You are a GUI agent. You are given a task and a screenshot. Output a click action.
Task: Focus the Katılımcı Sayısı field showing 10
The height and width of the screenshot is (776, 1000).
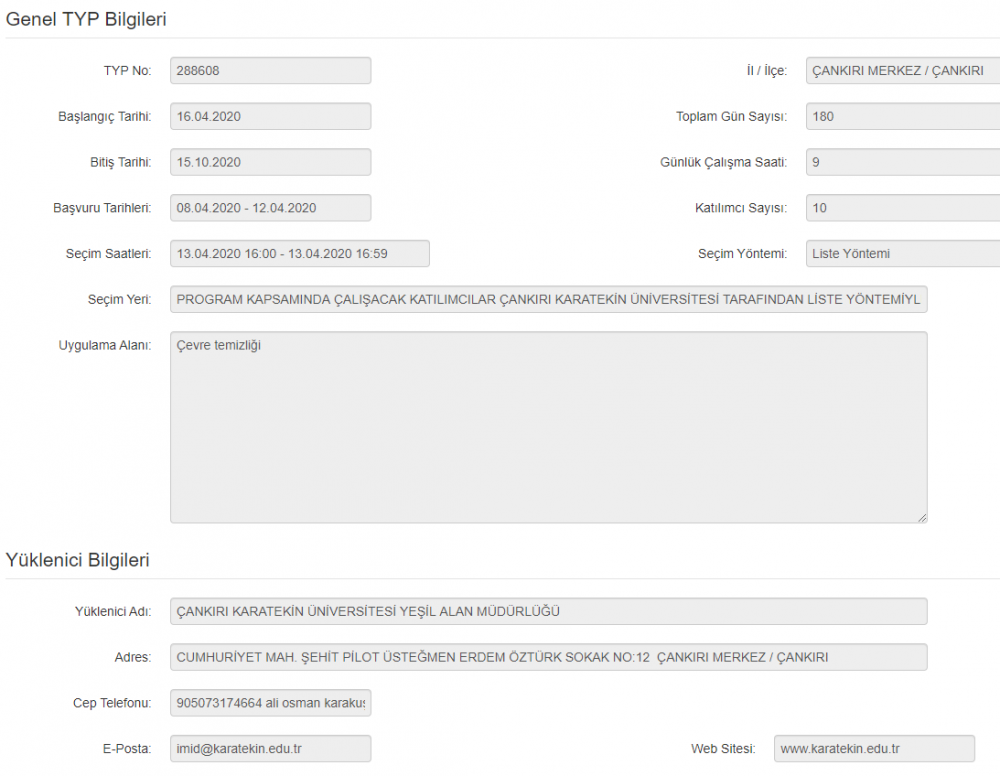pos(902,208)
